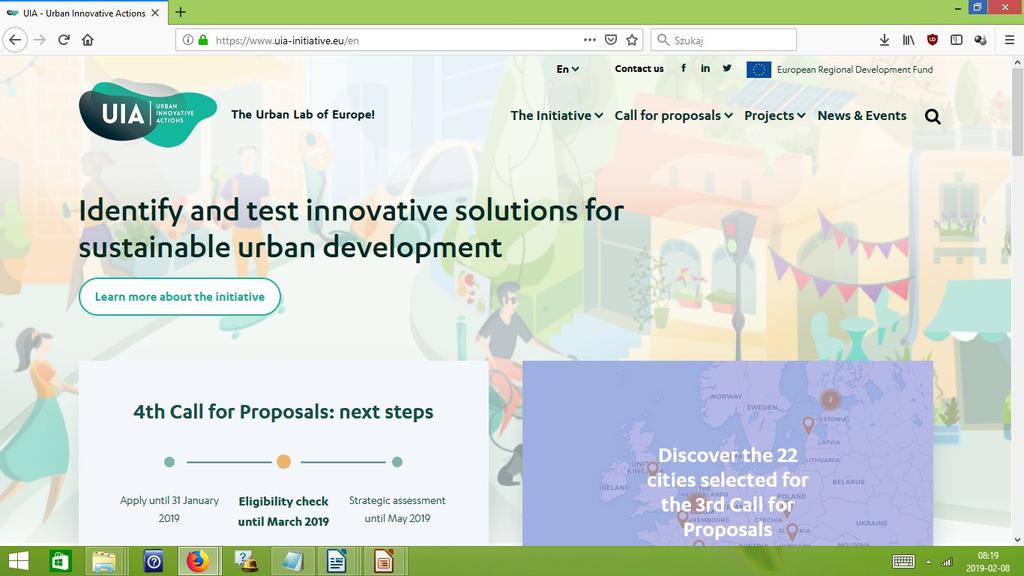
Task: Open the browser home page icon
Action: 88,40
